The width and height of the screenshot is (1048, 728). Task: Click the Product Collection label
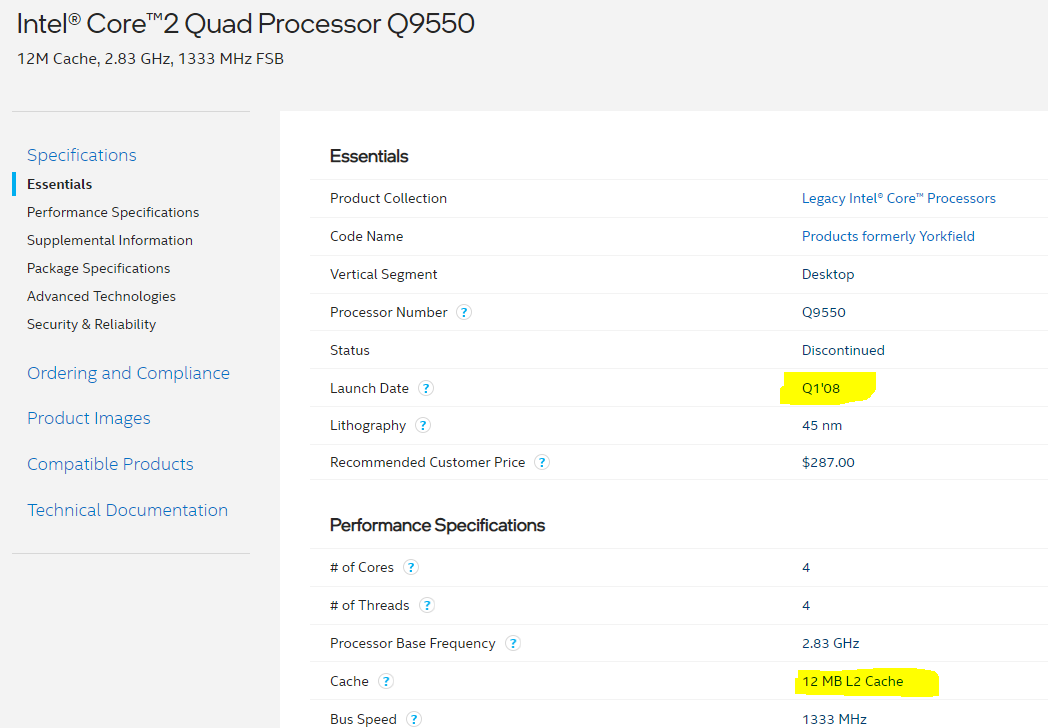[388, 199]
